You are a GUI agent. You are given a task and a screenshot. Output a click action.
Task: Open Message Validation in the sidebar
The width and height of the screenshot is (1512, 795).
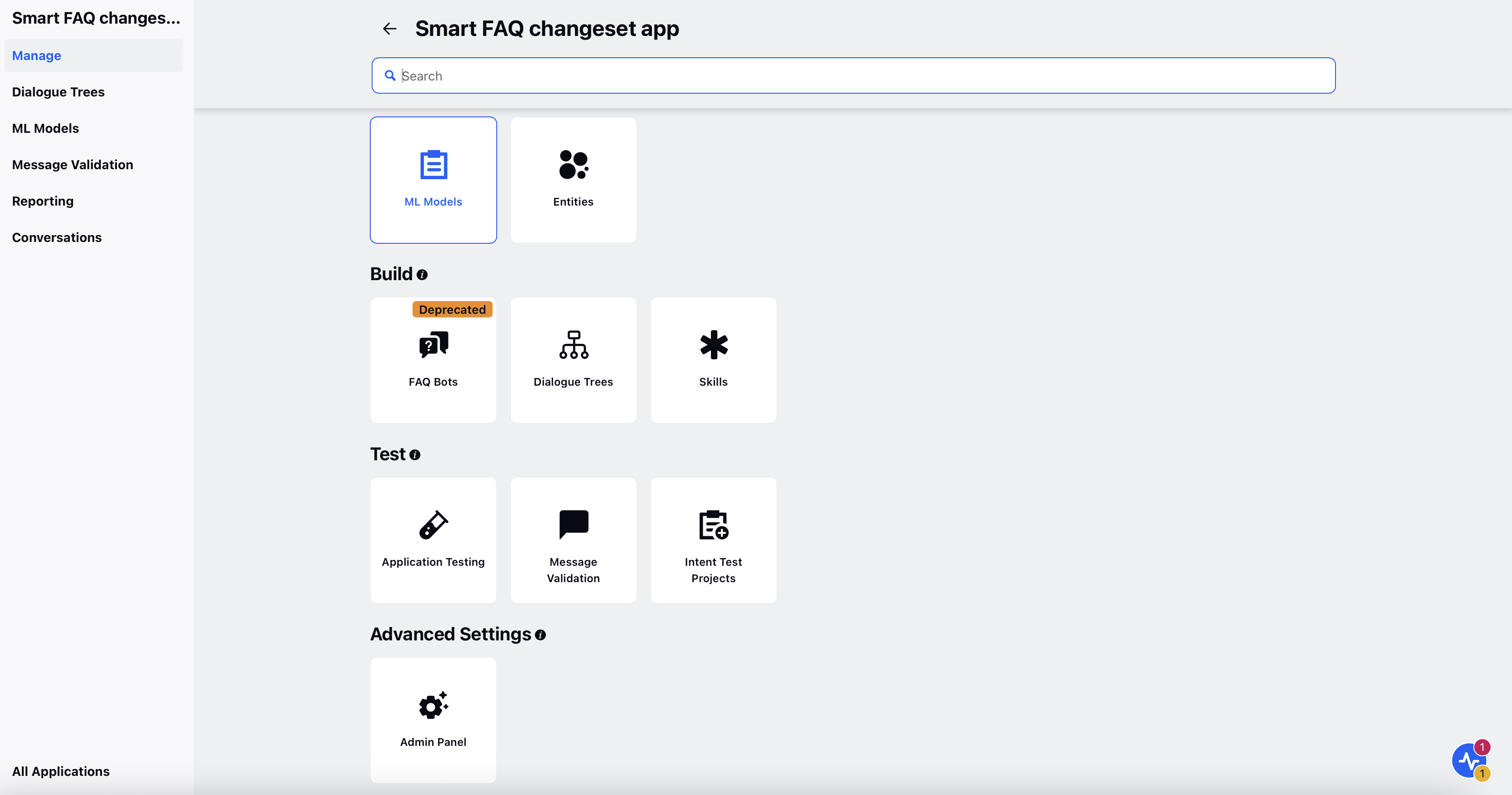(72, 165)
